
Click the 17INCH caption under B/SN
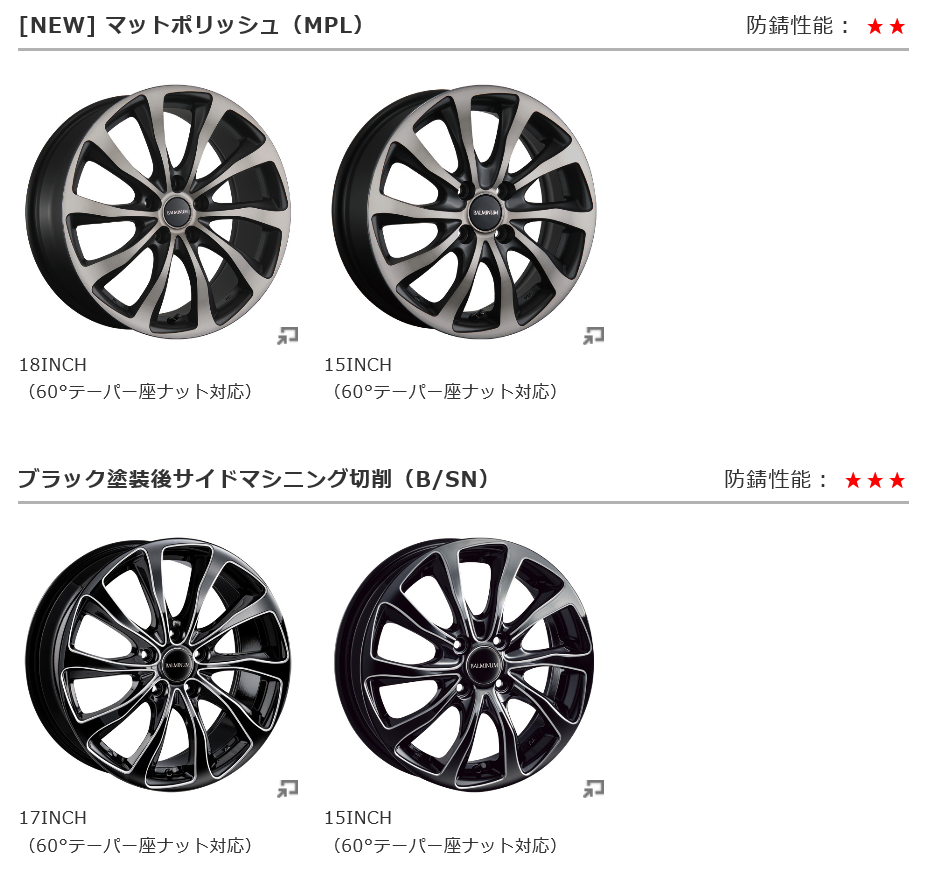pyautogui.click(x=53, y=818)
